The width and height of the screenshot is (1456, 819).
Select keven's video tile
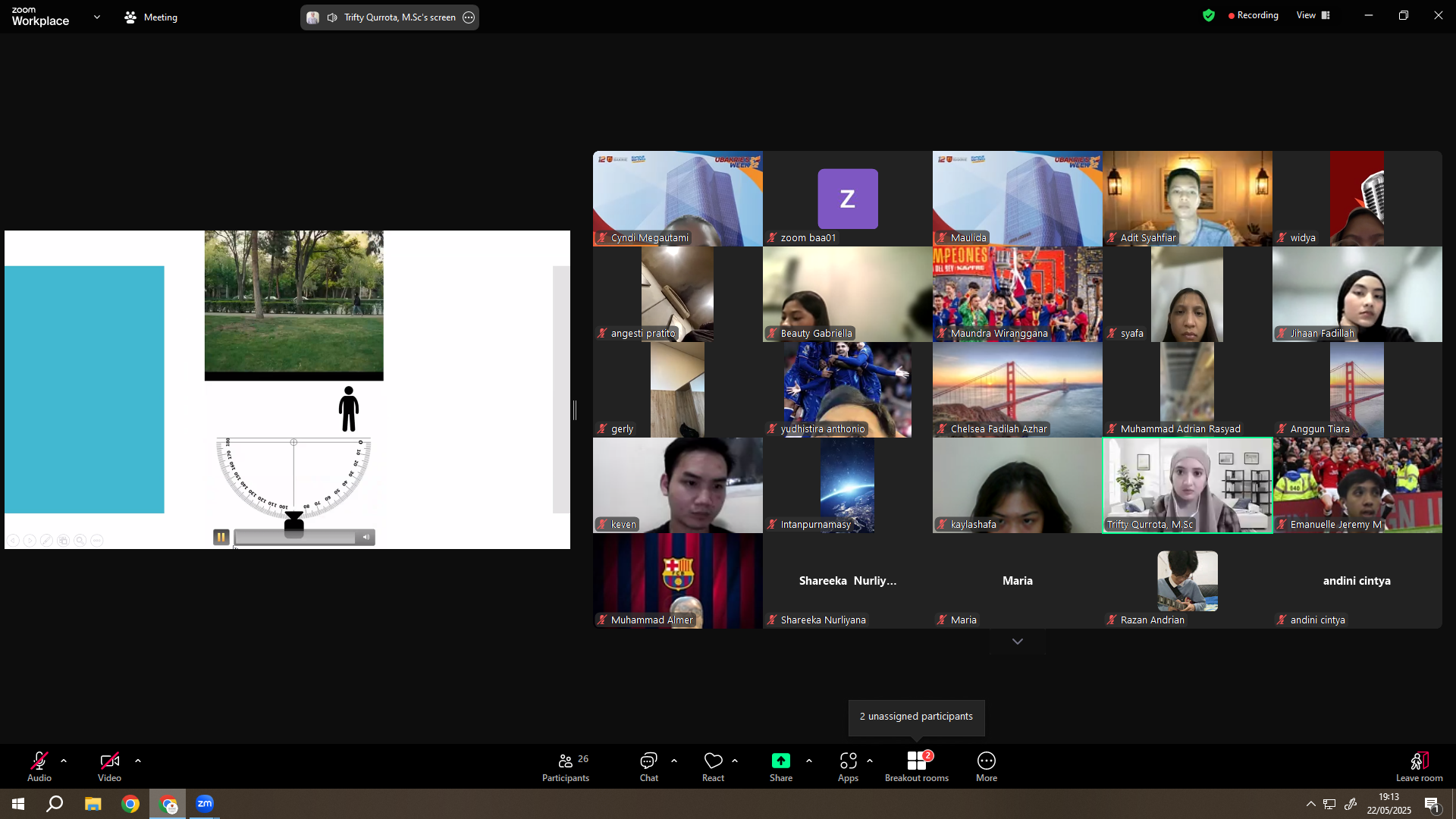[678, 485]
